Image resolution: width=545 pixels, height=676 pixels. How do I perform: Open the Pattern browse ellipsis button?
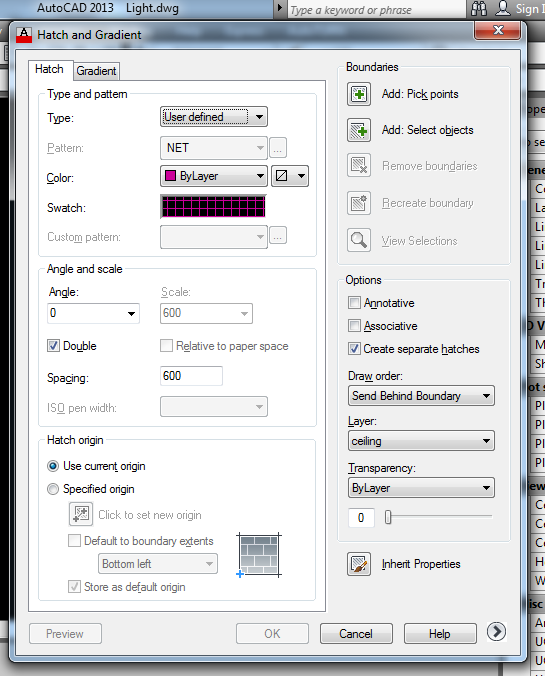278,148
